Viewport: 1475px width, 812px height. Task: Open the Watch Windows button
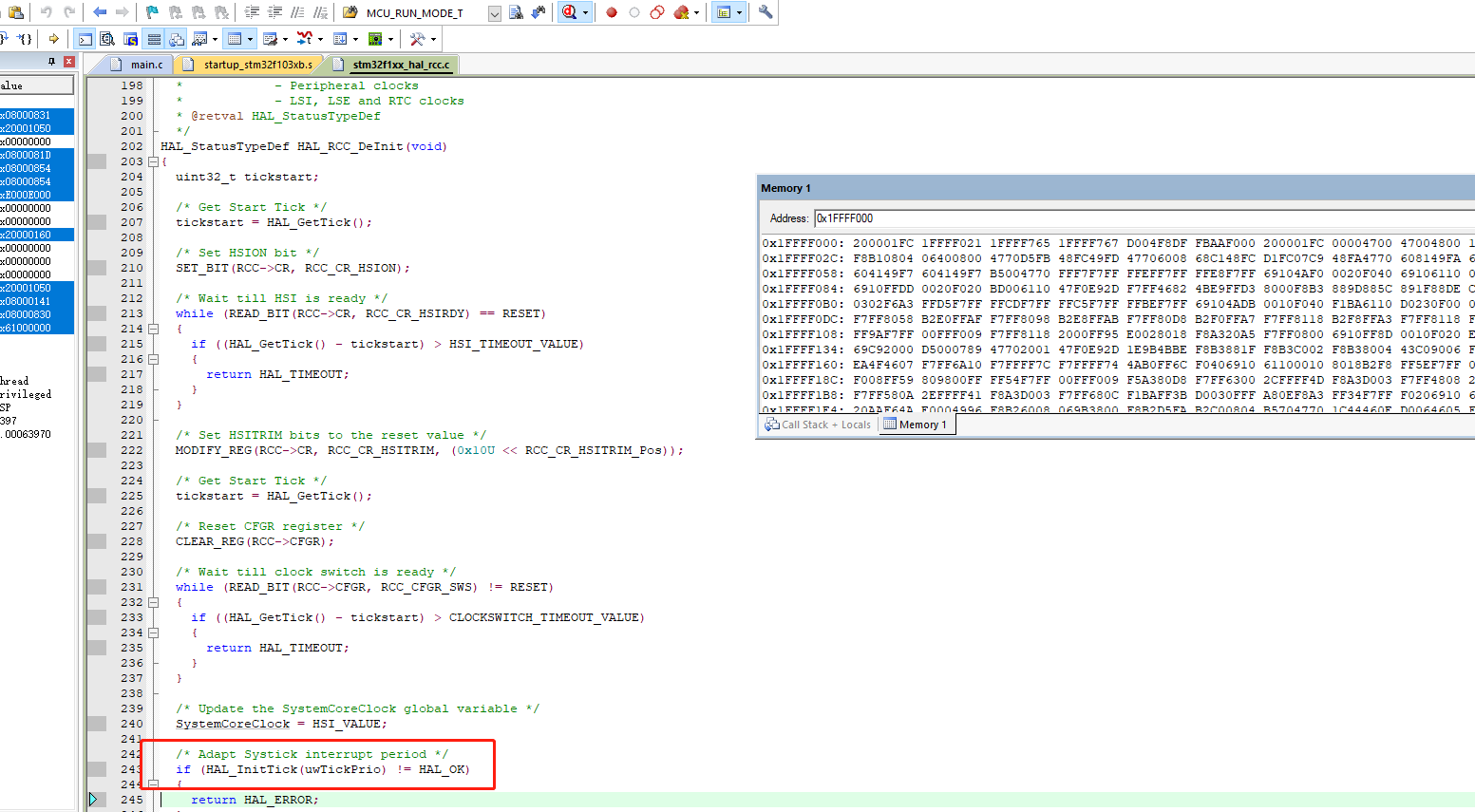pyautogui.click(x=200, y=39)
